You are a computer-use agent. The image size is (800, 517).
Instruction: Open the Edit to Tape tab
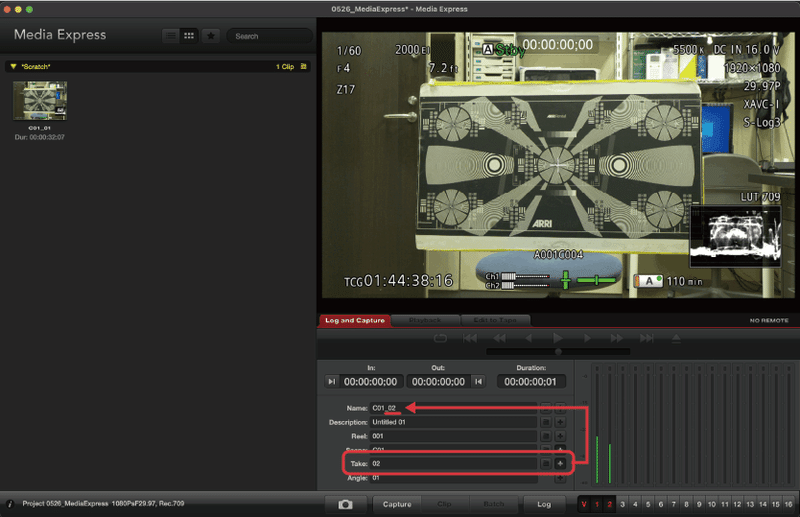click(495, 321)
